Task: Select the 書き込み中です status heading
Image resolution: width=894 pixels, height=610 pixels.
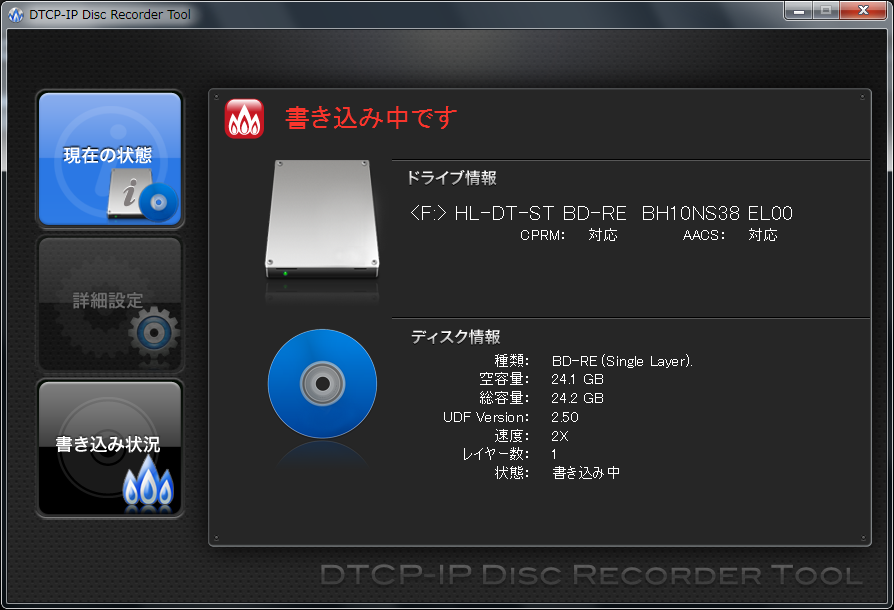Action: (371, 118)
